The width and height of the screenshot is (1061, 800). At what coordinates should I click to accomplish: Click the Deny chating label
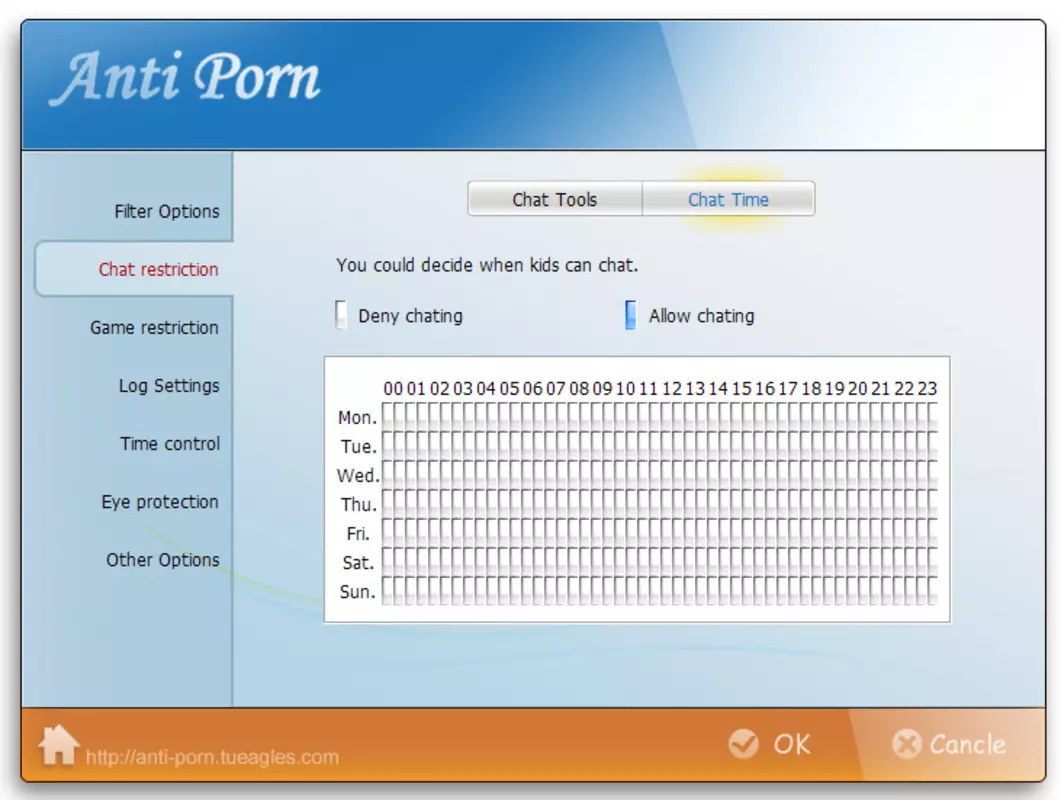click(410, 316)
